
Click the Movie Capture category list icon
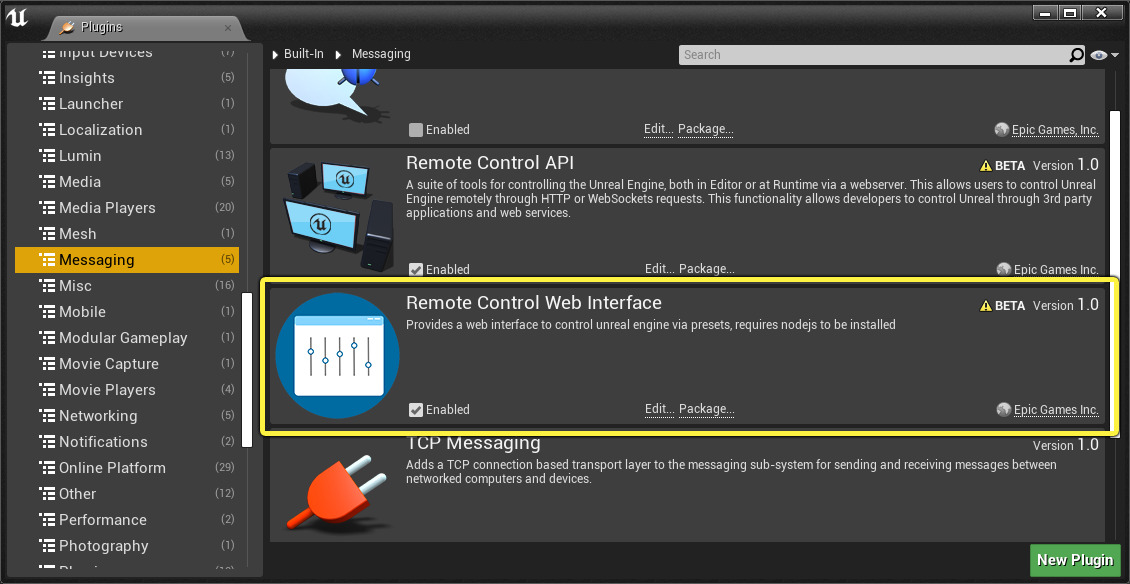pyautogui.click(x=47, y=363)
